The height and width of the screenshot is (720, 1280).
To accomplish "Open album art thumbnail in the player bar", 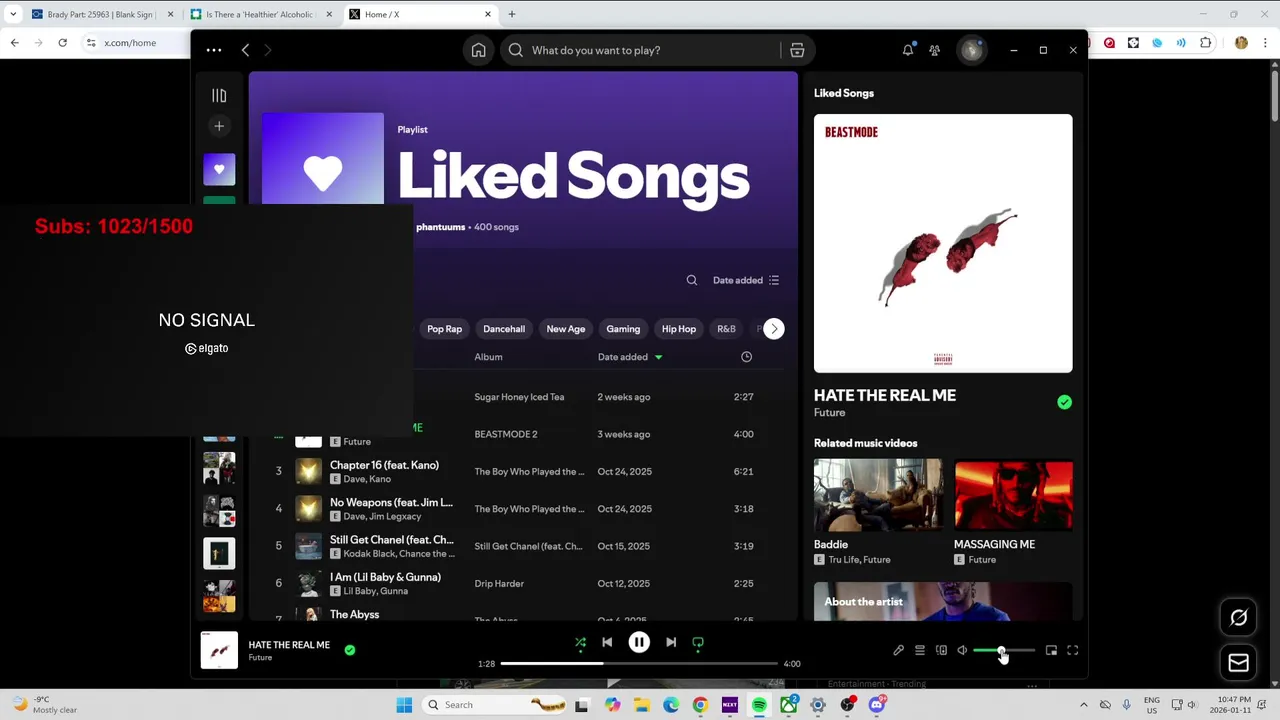I will pyautogui.click(x=219, y=650).
